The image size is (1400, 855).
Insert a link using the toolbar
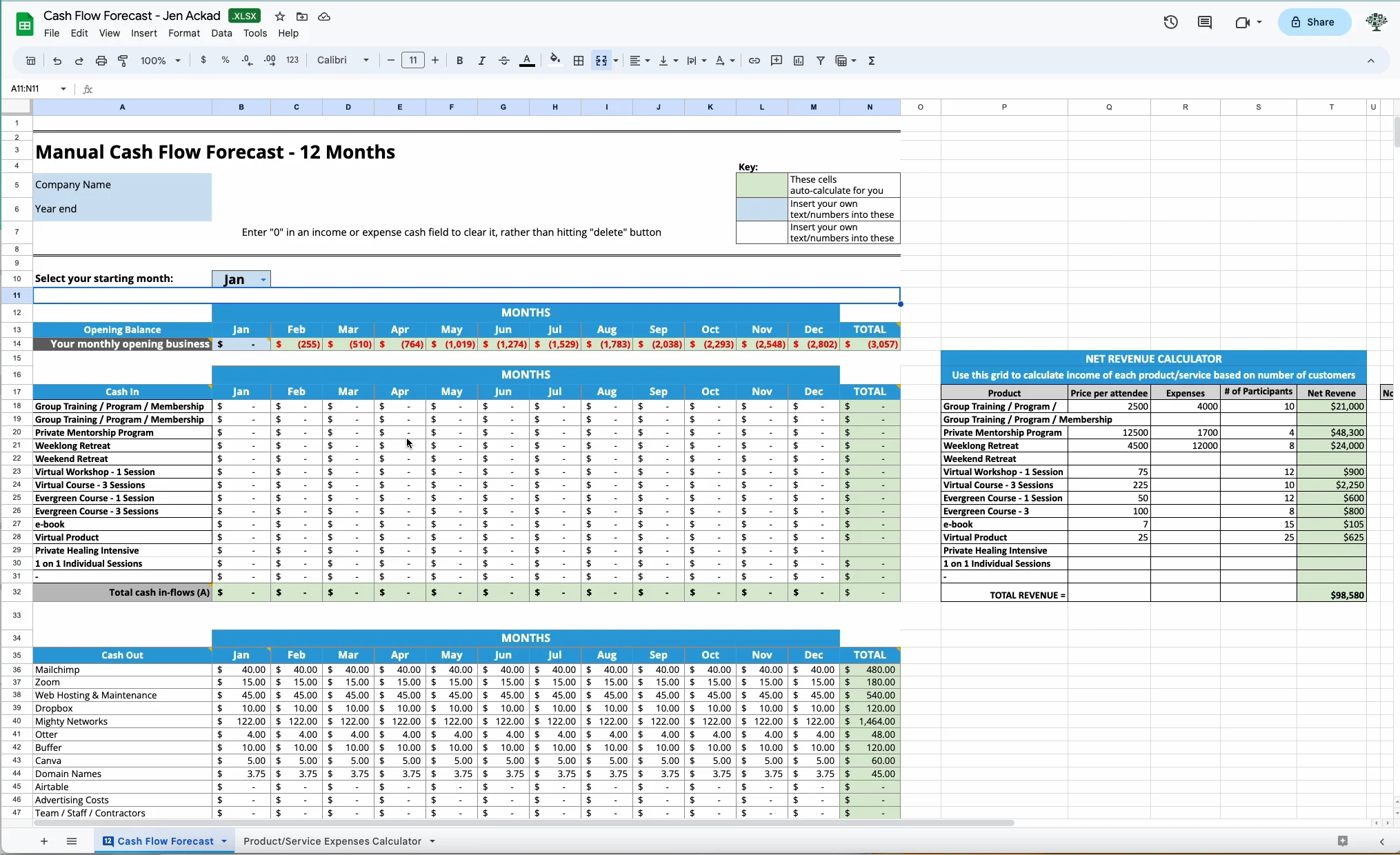click(x=754, y=61)
